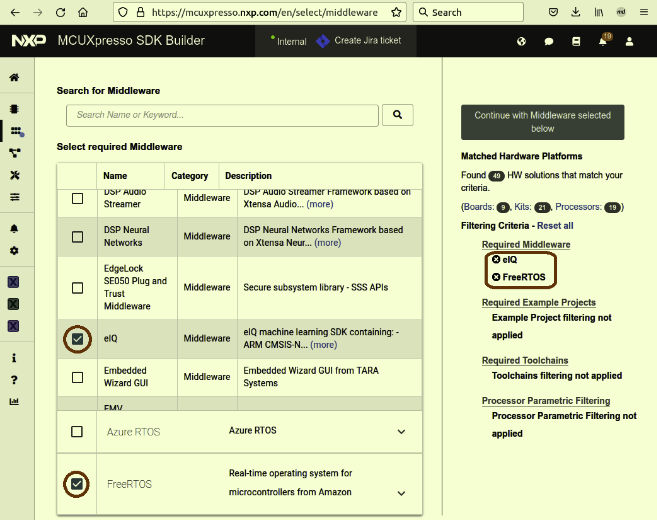Click the site lock padlock icon
657x520 pixels.
(141, 12)
